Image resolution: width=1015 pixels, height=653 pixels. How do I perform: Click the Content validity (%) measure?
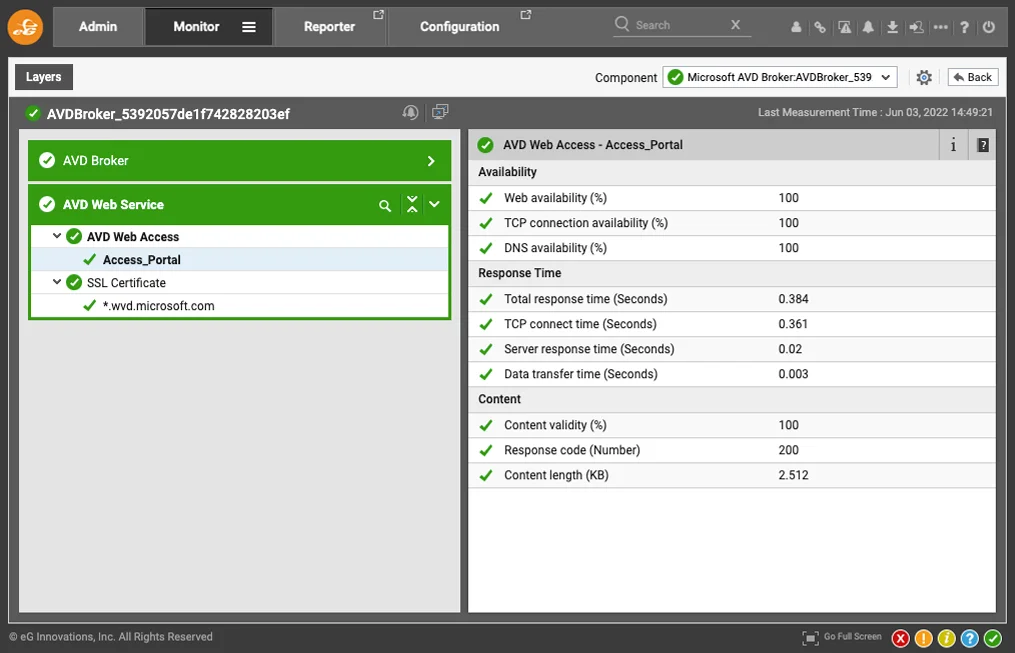(555, 425)
